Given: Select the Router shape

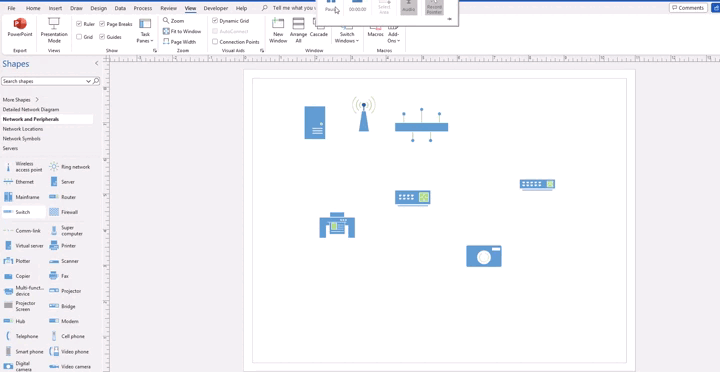Looking at the screenshot, I should tap(62, 197).
